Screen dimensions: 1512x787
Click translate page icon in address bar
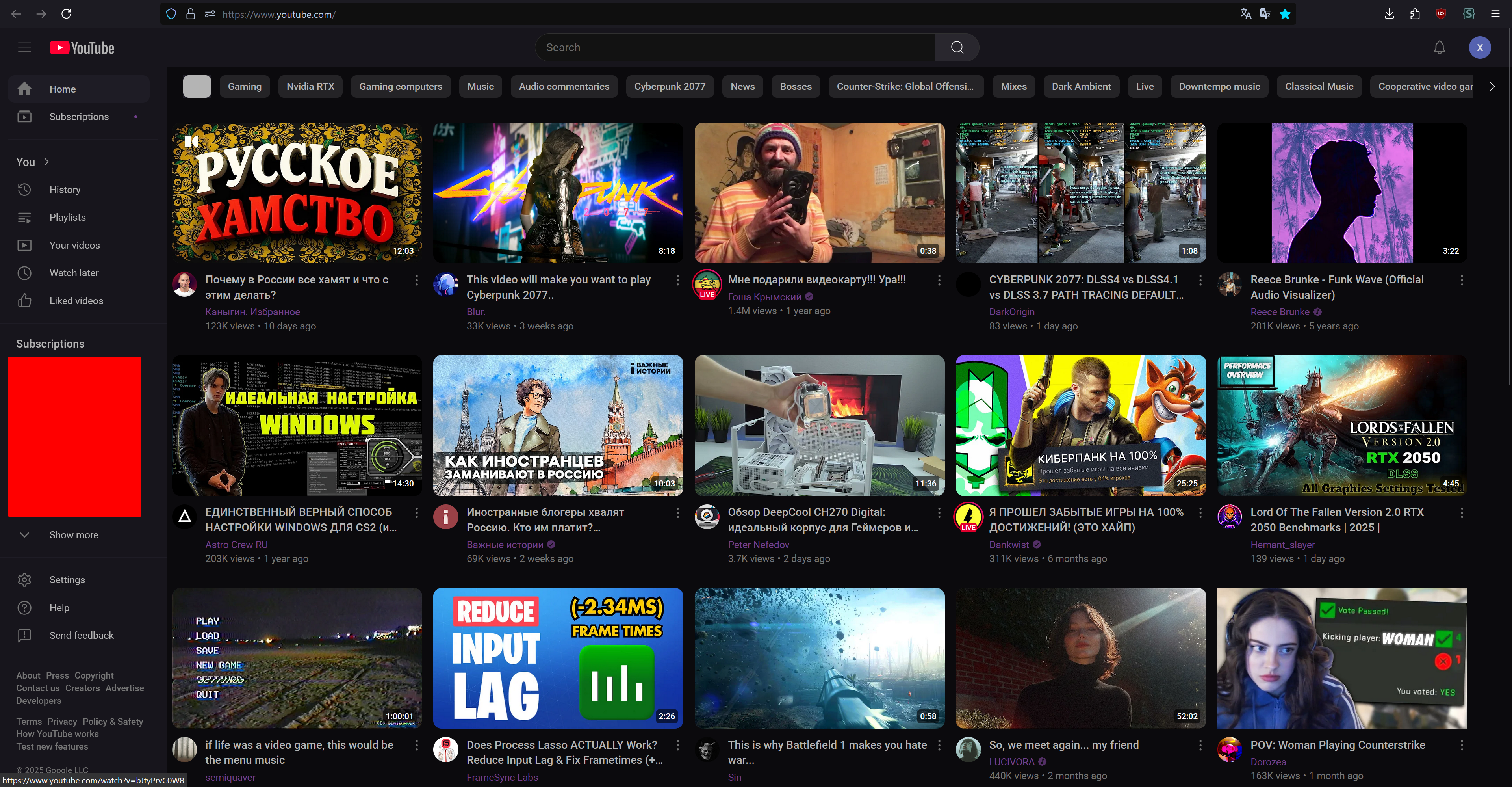point(1245,14)
